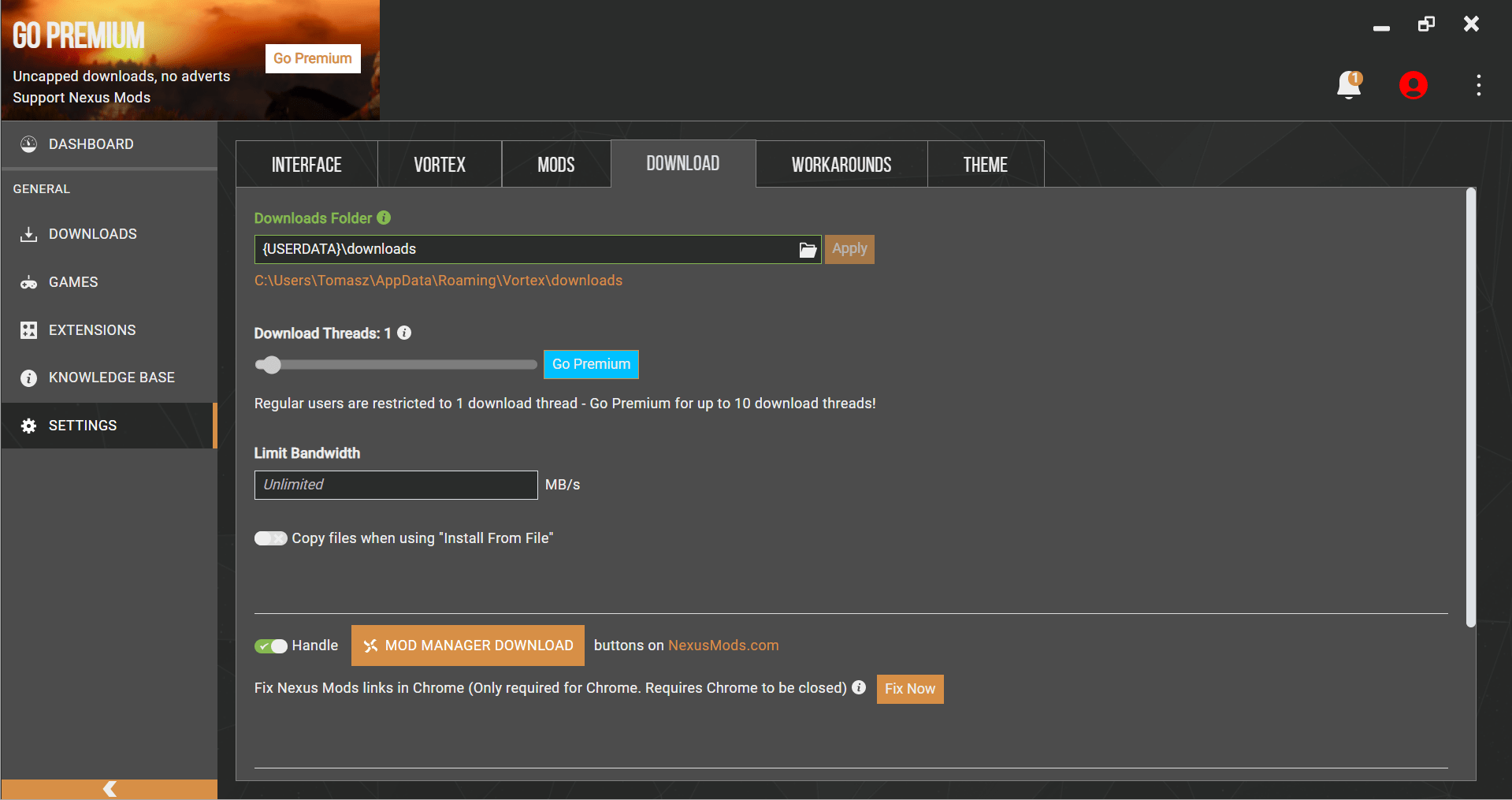Open the NexusMods.com link

coord(723,646)
